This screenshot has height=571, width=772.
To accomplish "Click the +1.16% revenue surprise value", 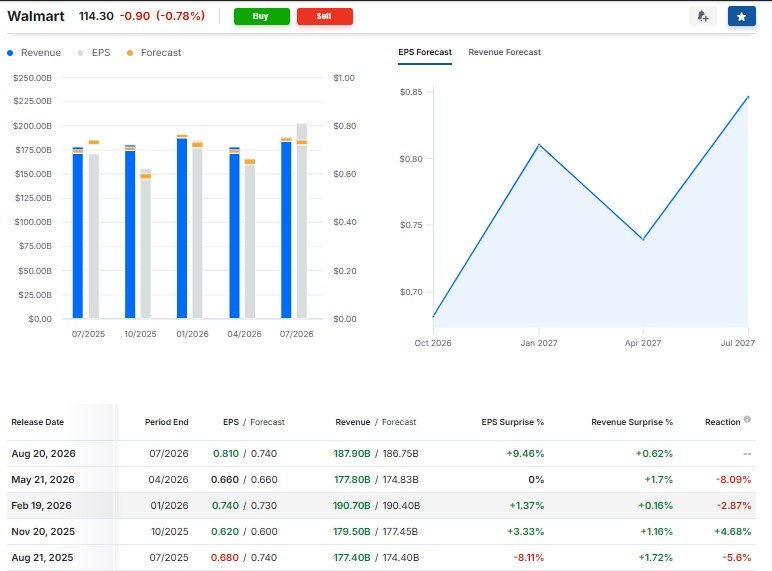I will (x=656, y=532).
